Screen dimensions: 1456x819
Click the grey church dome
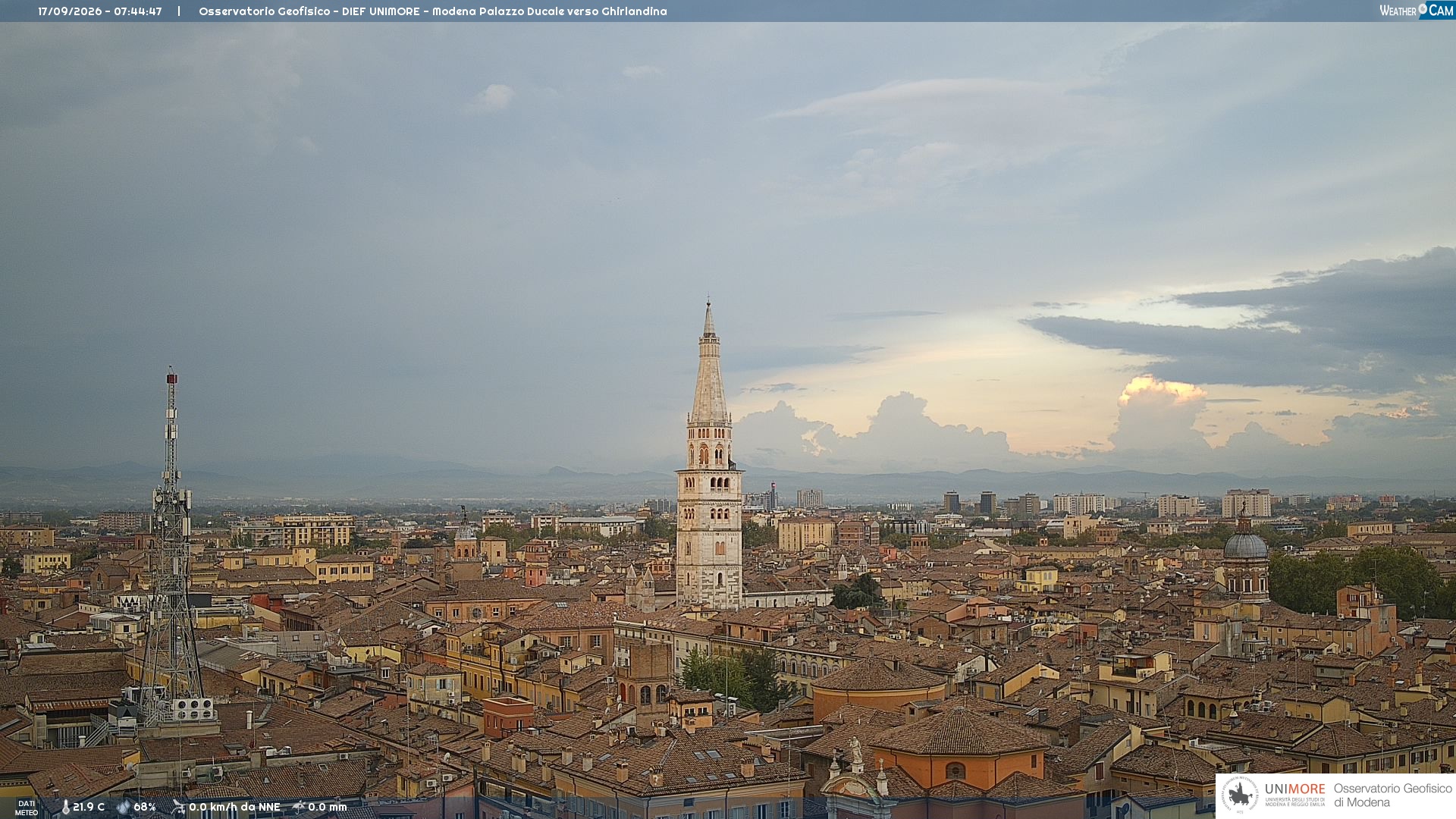(1245, 544)
